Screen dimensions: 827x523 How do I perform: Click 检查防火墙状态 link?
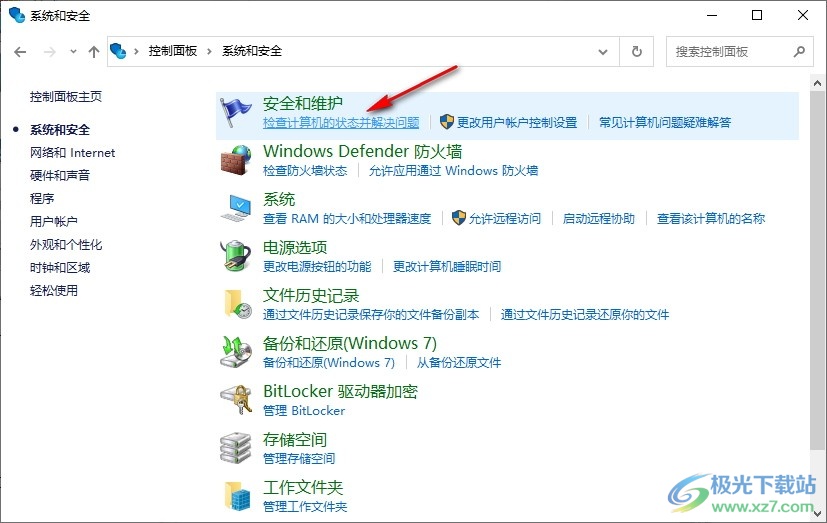pyautogui.click(x=305, y=171)
